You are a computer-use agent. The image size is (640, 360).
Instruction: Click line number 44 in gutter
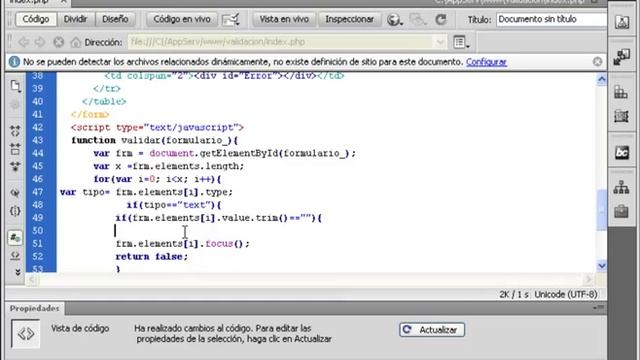point(38,153)
